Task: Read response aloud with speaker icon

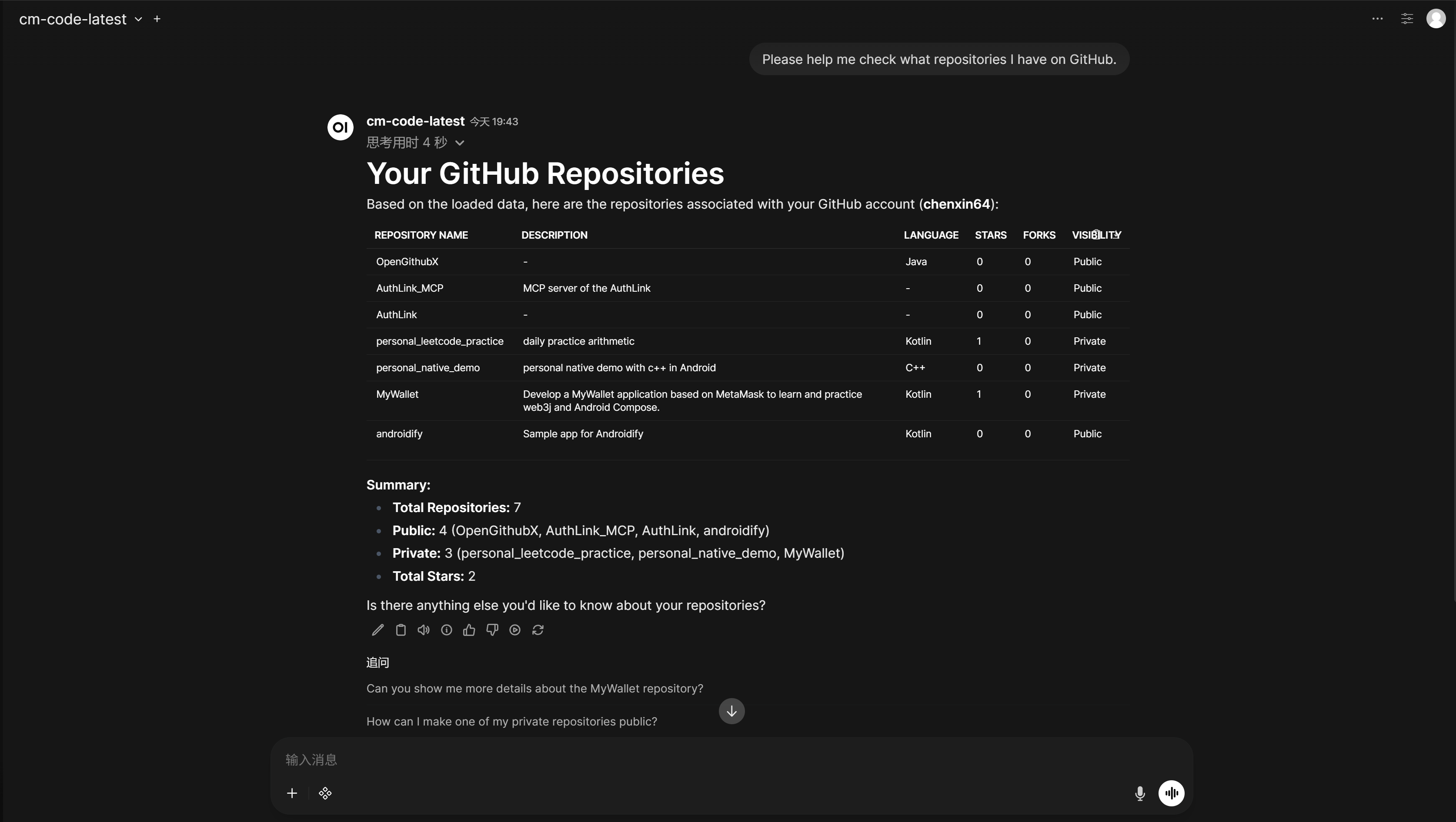Action: 423,630
